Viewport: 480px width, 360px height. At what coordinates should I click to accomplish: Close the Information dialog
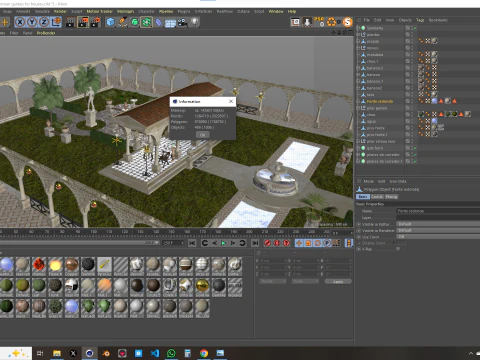pos(231,101)
